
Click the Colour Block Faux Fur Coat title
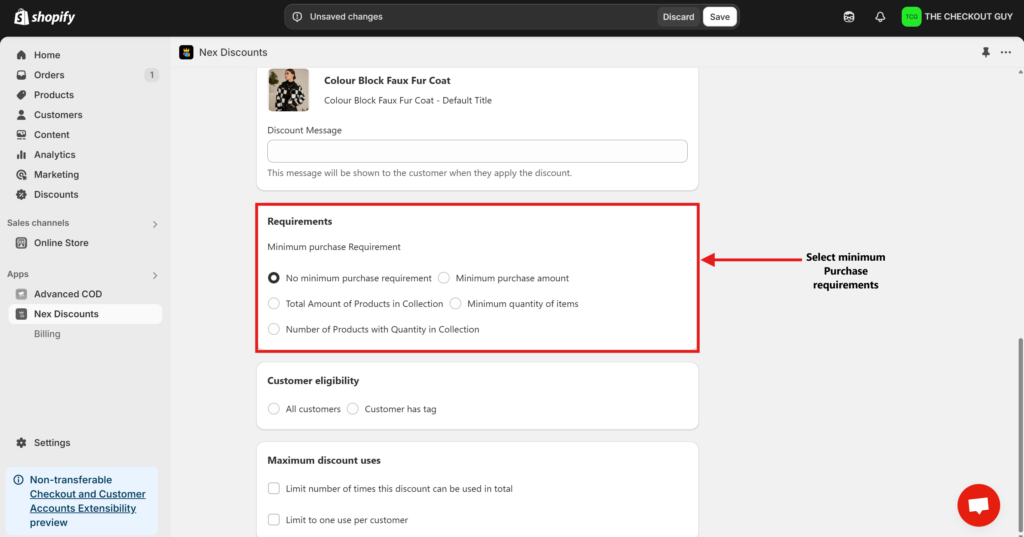point(387,80)
